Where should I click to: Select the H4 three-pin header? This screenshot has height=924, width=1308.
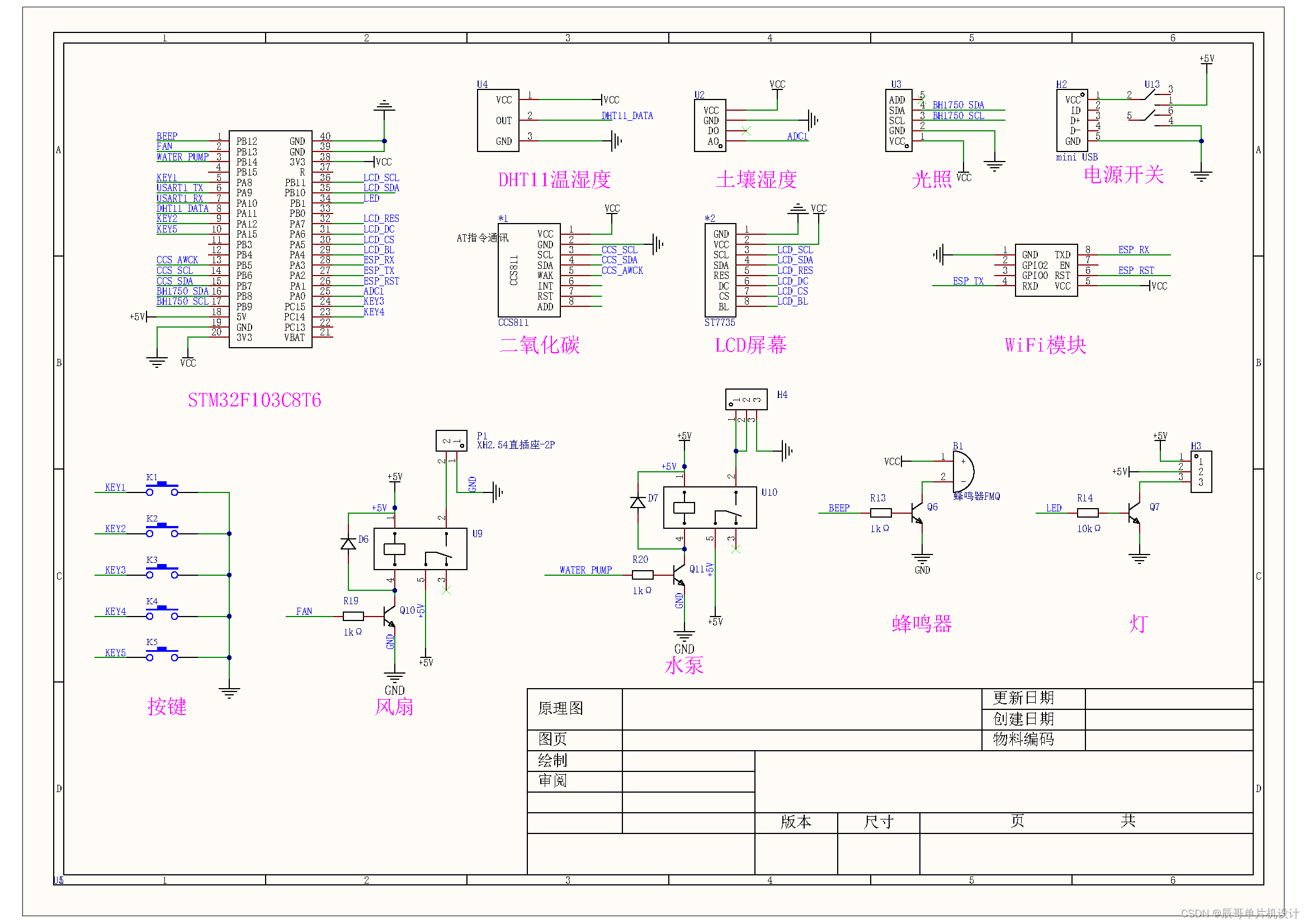tap(746, 399)
